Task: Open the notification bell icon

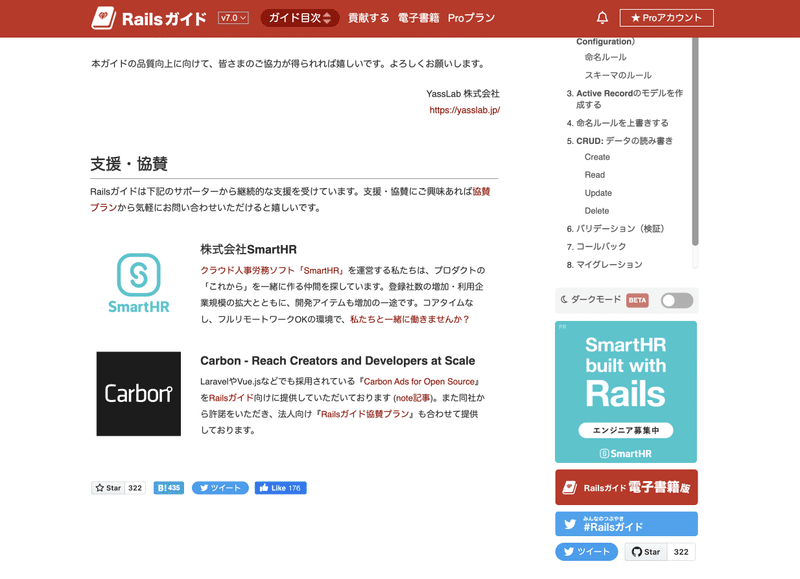Action: tap(602, 18)
